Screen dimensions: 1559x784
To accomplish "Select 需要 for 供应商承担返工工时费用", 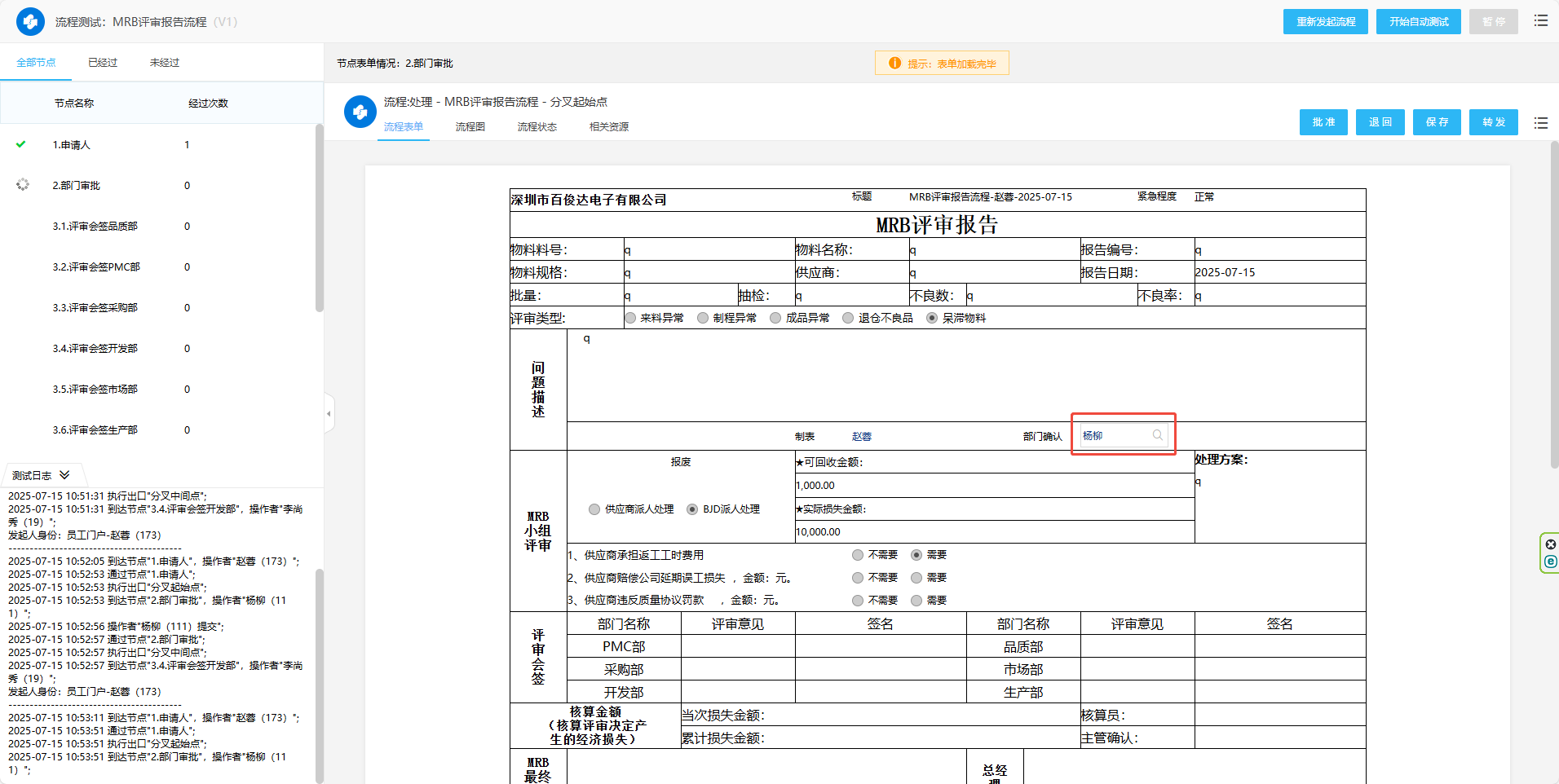I will [916, 555].
